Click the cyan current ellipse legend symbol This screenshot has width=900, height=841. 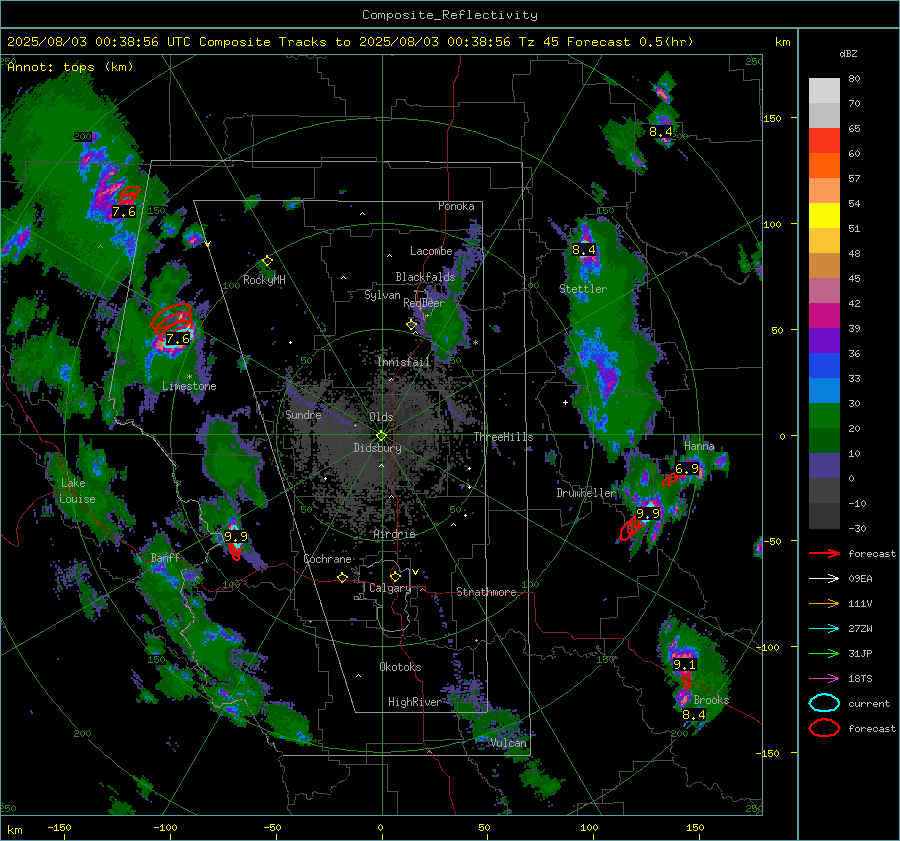tap(824, 703)
